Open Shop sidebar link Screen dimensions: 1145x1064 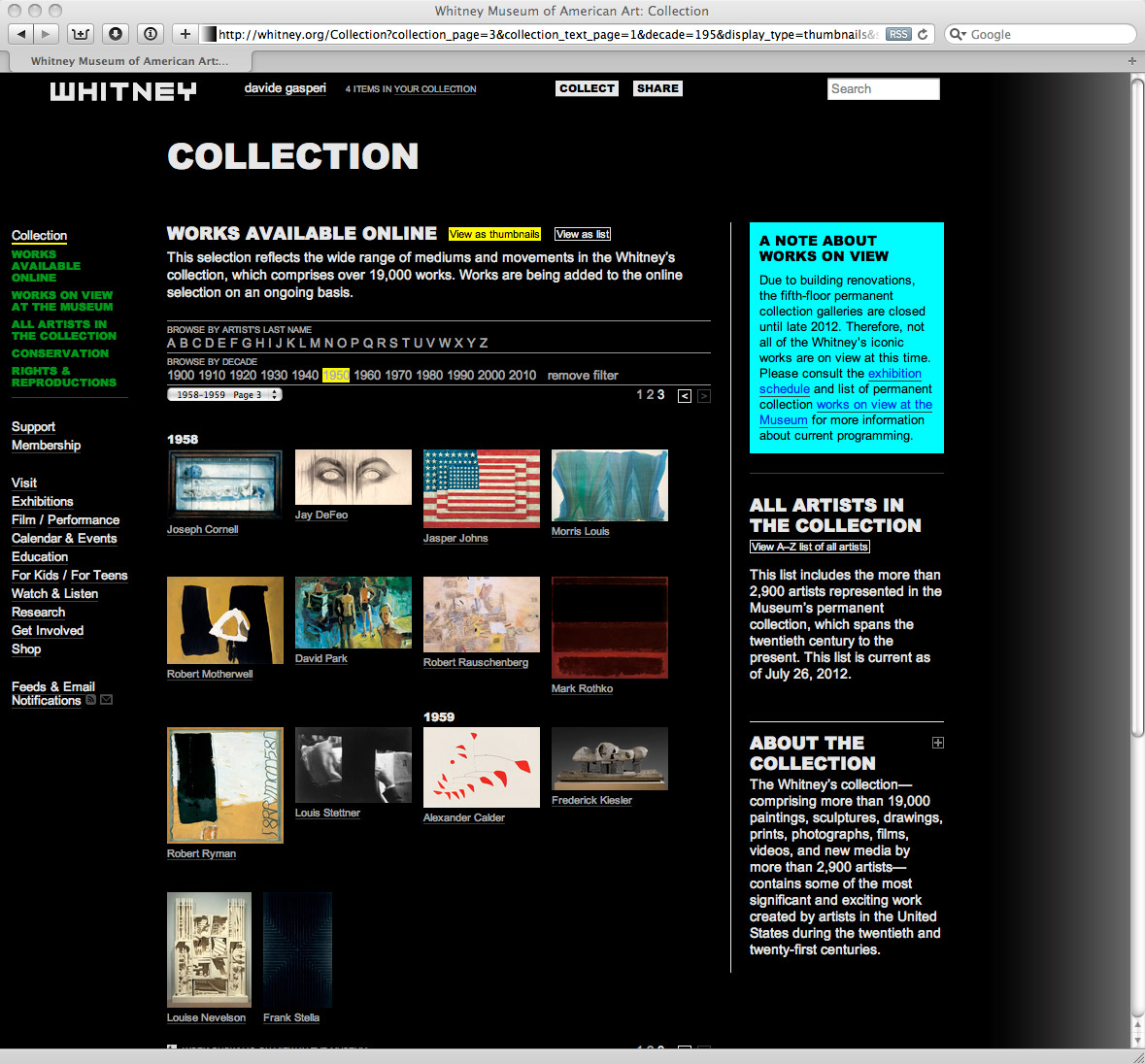pyautogui.click(x=26, y=648)
